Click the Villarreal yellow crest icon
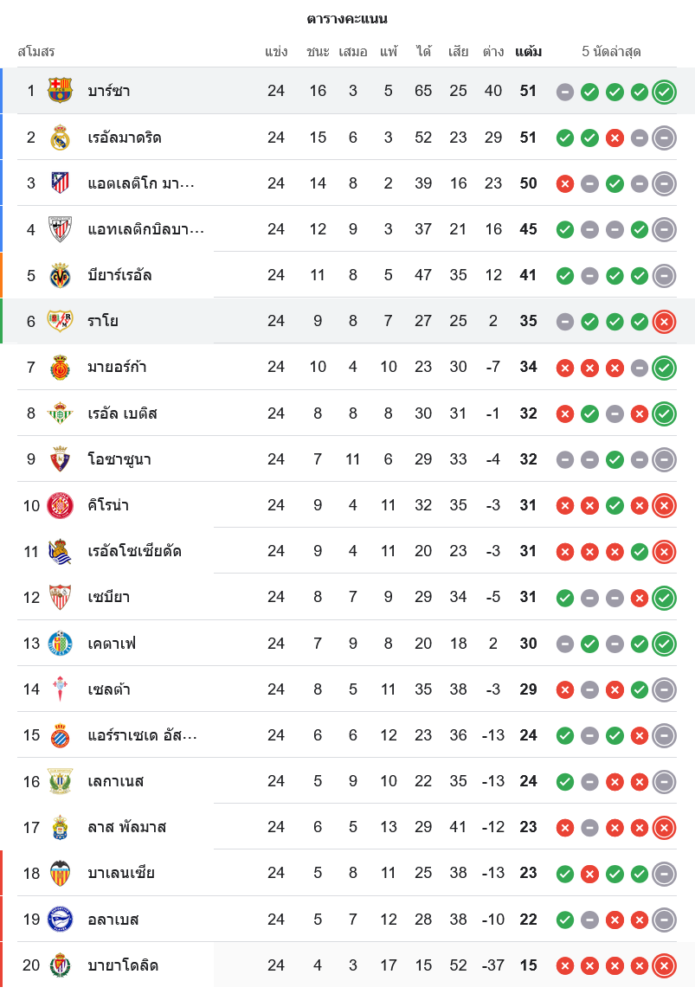The image size is (695, 1000). click(60, 275)
